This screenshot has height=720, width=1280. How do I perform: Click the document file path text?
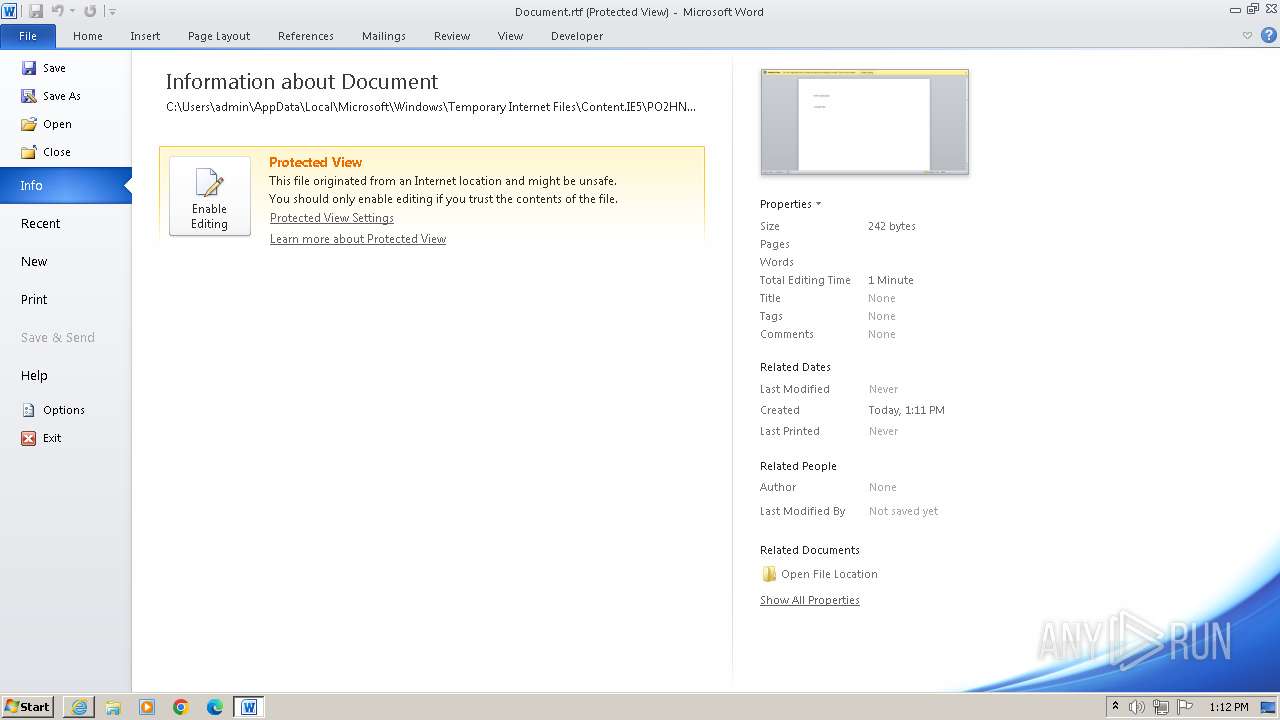coord(431,106)
